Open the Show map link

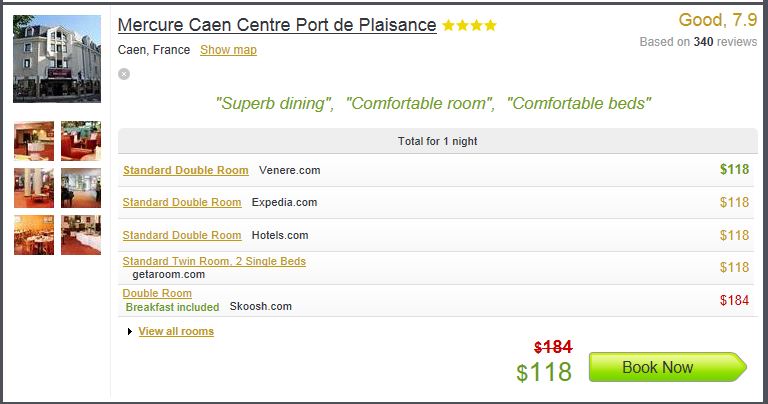[228, 50]
